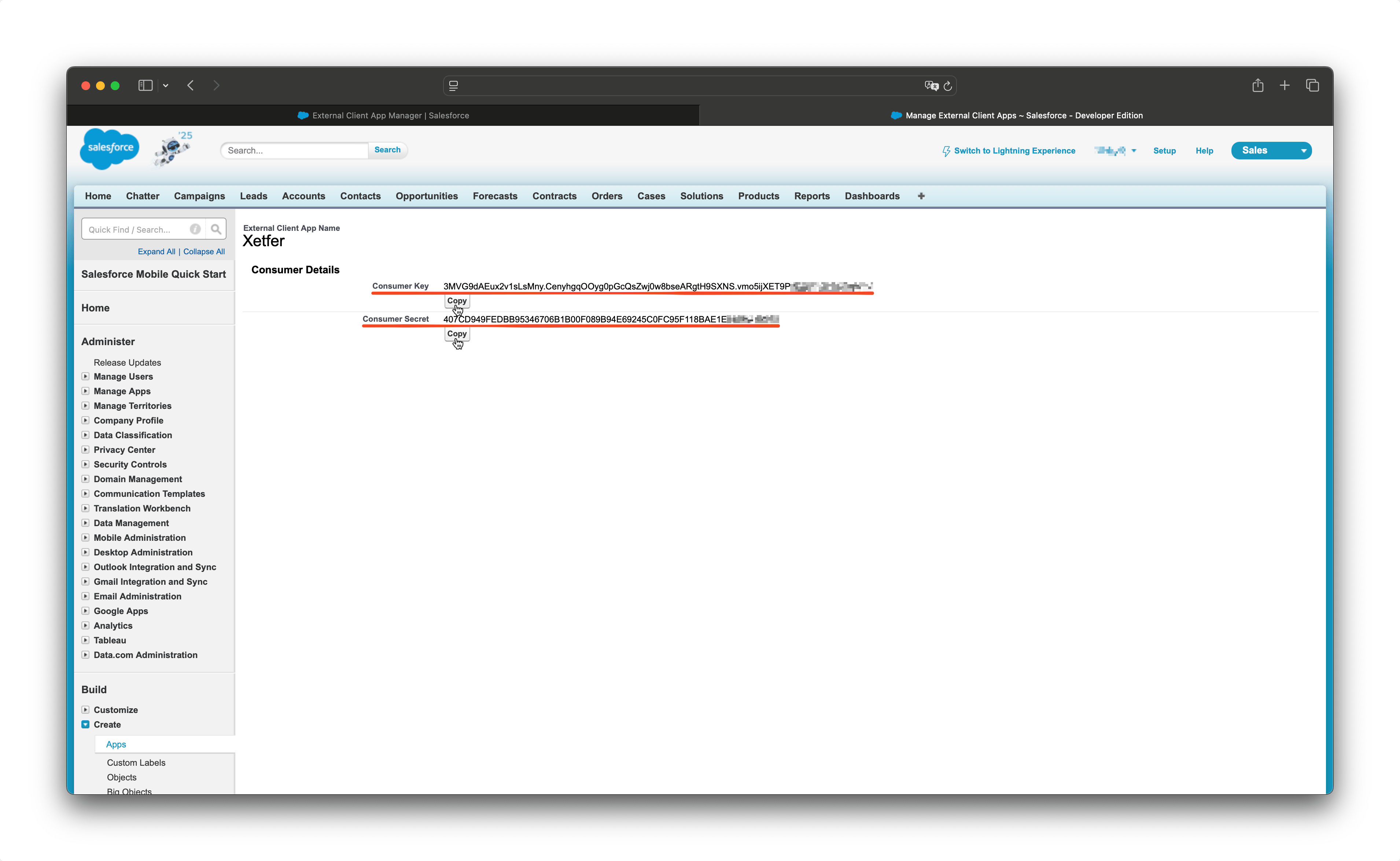
Task: Select the Consumer Secret value text
Action: coord(611,319)
